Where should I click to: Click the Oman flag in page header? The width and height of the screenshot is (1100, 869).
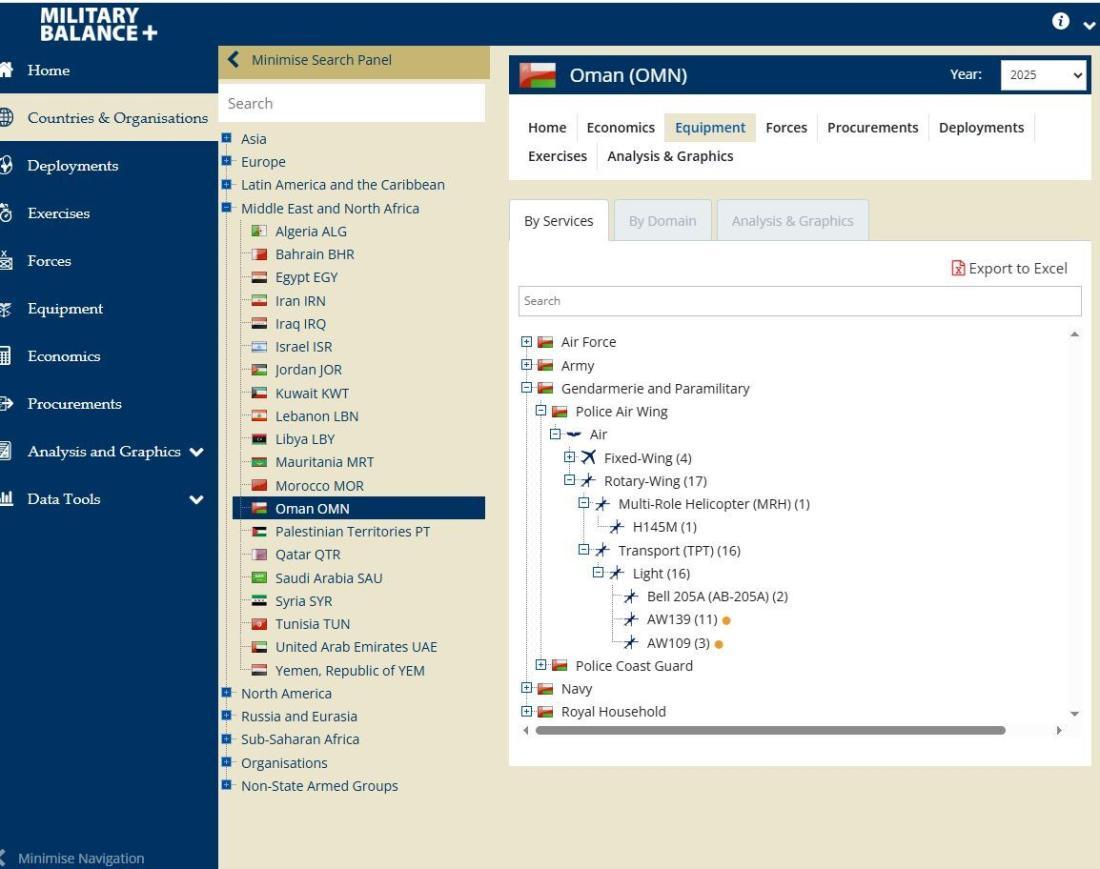tap(537, 75)
